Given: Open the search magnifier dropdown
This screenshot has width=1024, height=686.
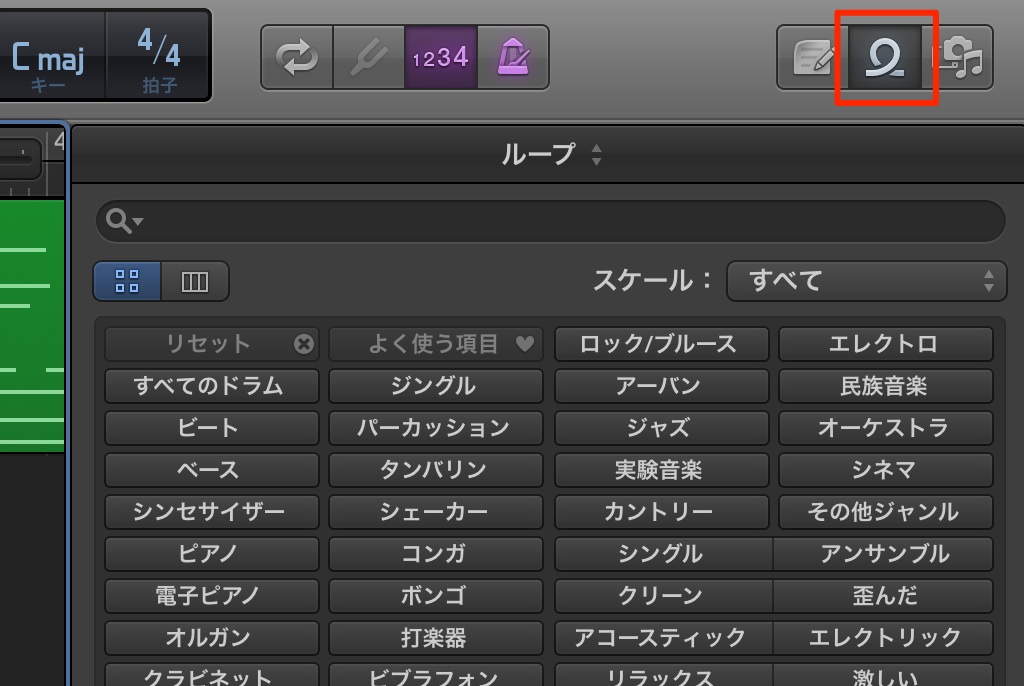Looking at the screenshot, I should click(124, 221).
